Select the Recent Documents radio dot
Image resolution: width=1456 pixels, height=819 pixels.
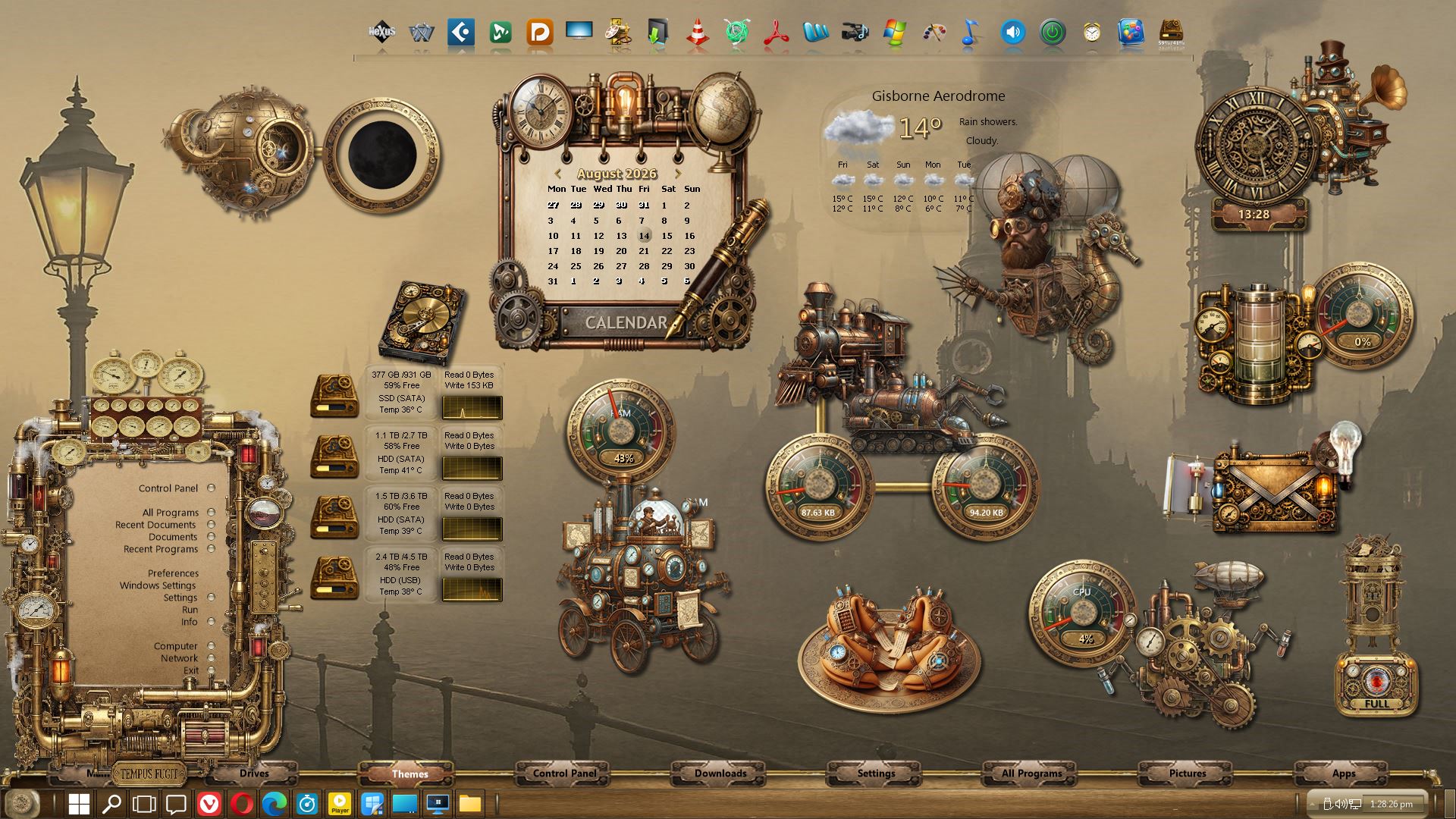[211, 525]
